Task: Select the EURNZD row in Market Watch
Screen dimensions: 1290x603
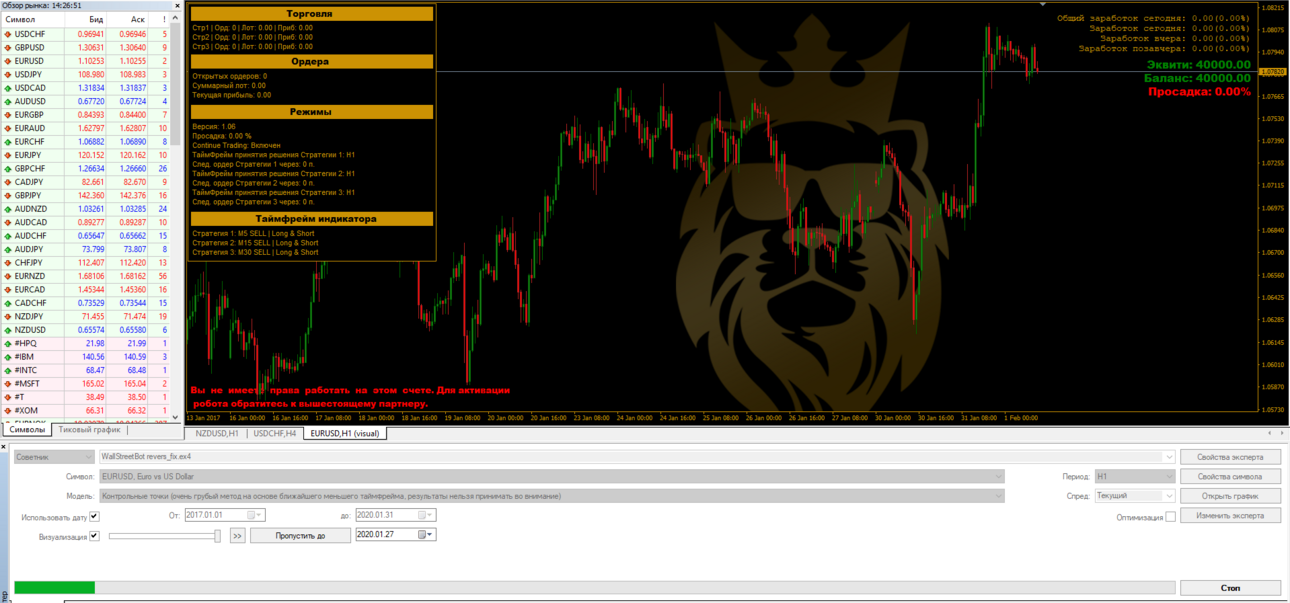Action: point(86,276)
